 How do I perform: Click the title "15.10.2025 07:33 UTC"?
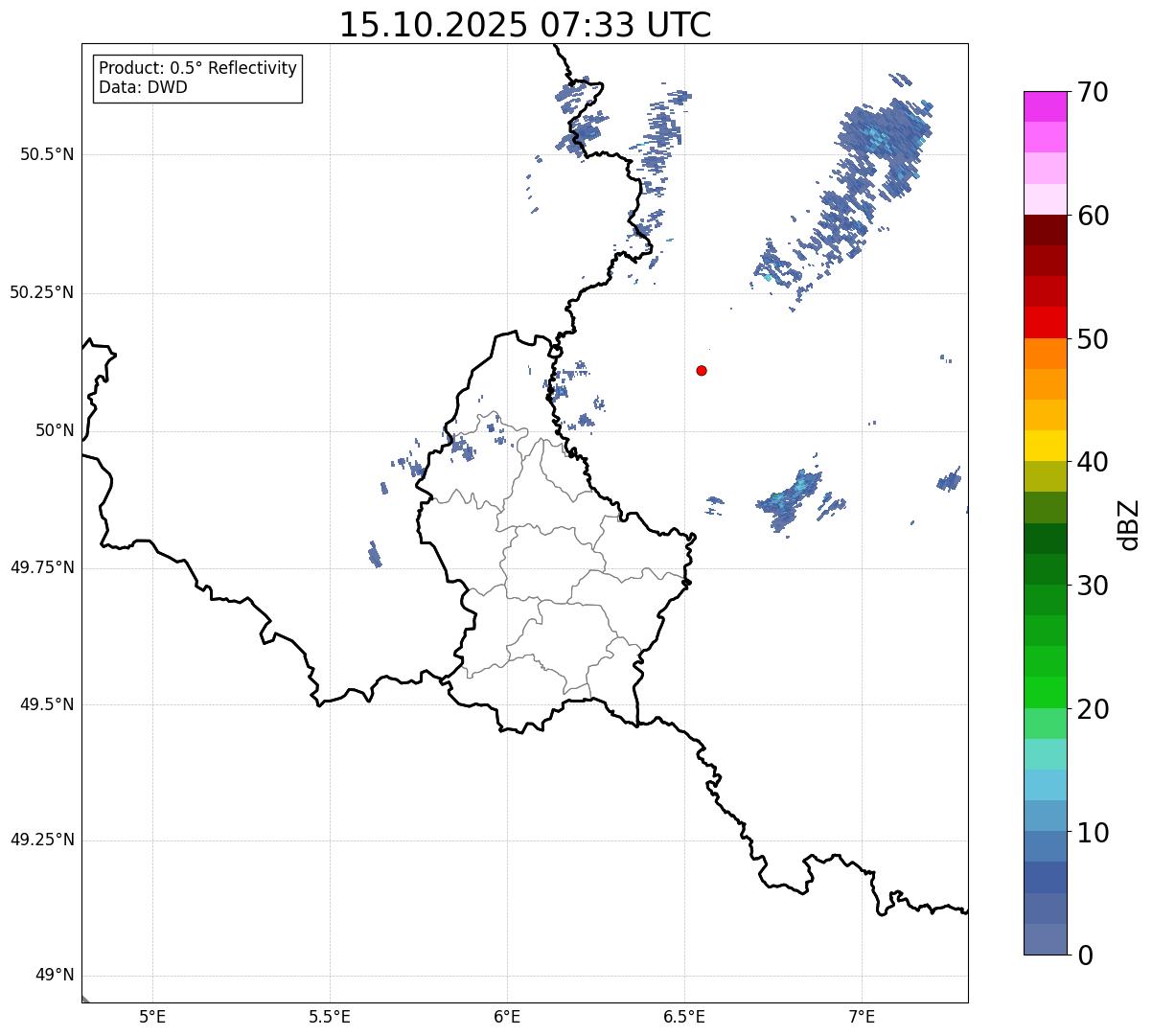(525, 24)
